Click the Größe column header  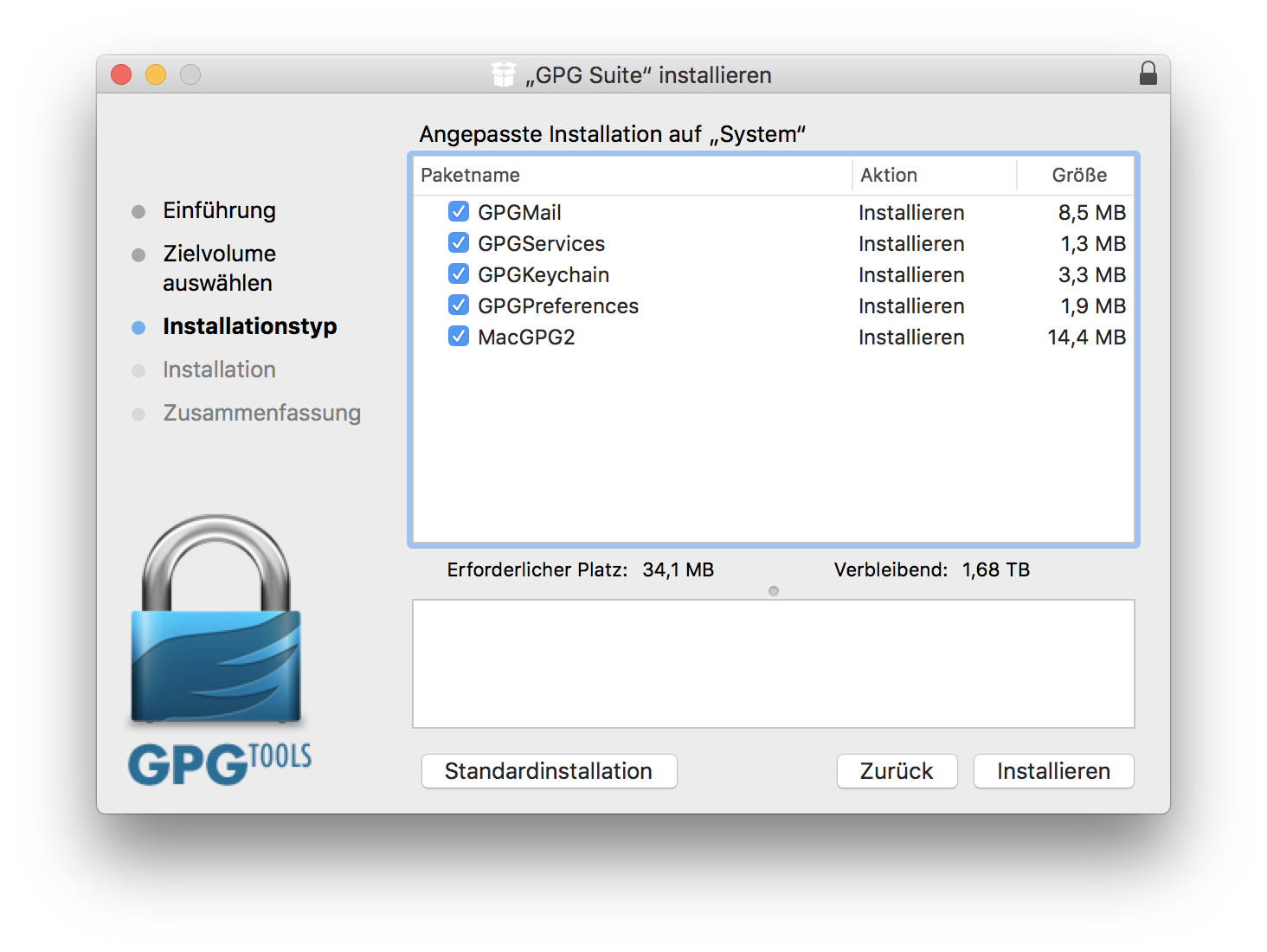[x=1076, y=175]
